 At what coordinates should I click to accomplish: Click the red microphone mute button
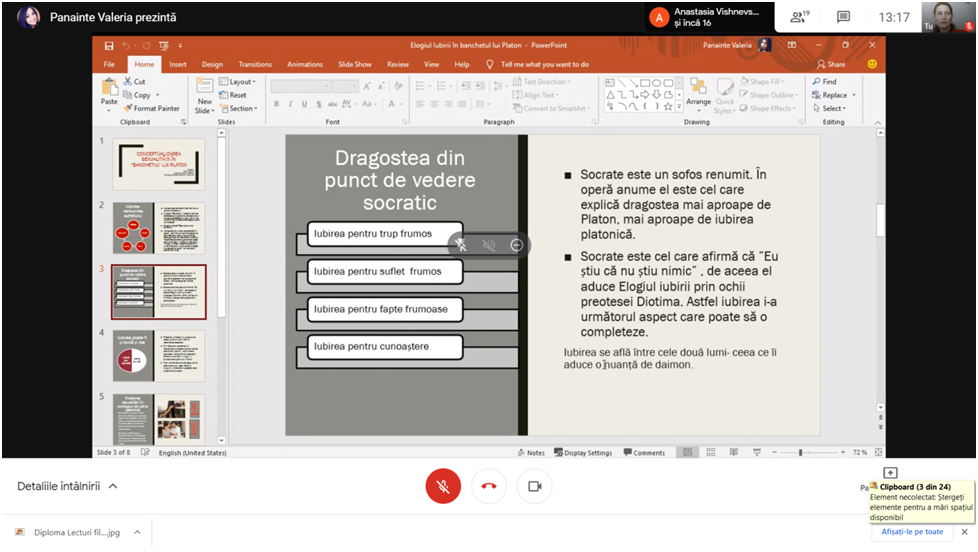(443, 486)
